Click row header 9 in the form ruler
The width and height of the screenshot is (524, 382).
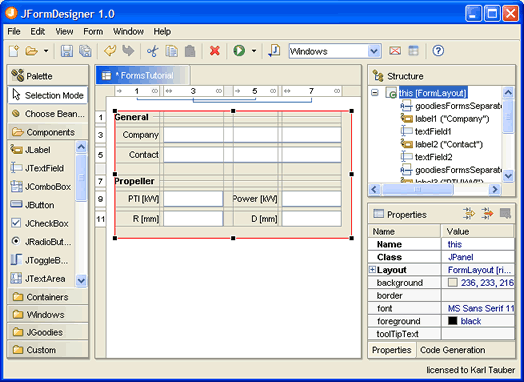click(100, 199)
